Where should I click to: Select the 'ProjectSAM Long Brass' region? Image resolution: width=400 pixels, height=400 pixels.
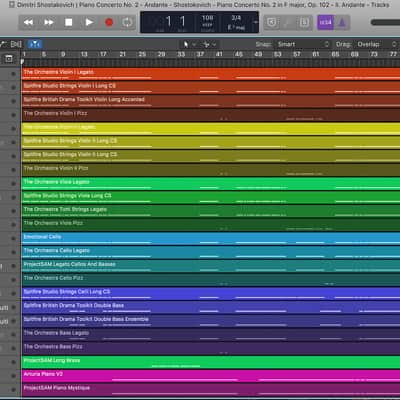coord(211,362)
